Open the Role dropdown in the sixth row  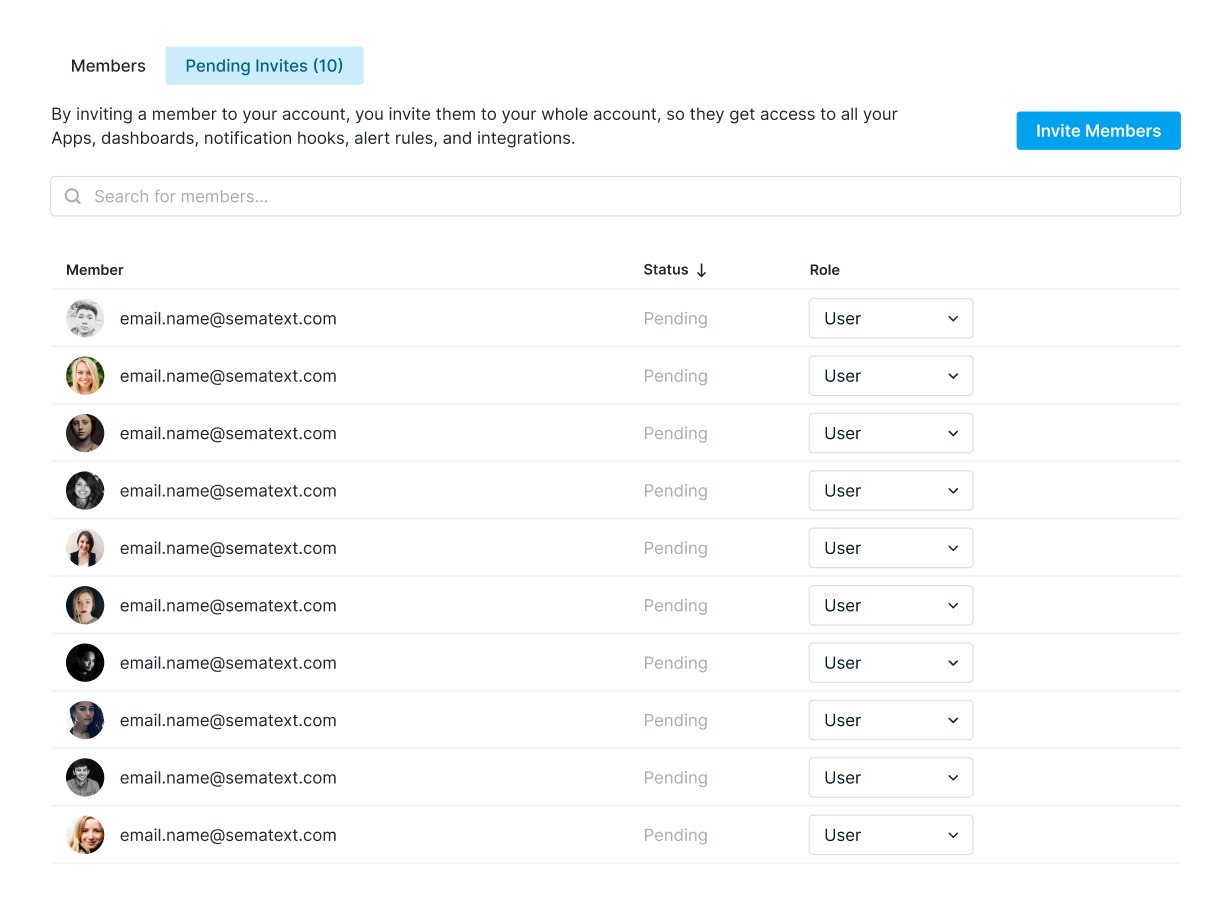pos(891,605)
